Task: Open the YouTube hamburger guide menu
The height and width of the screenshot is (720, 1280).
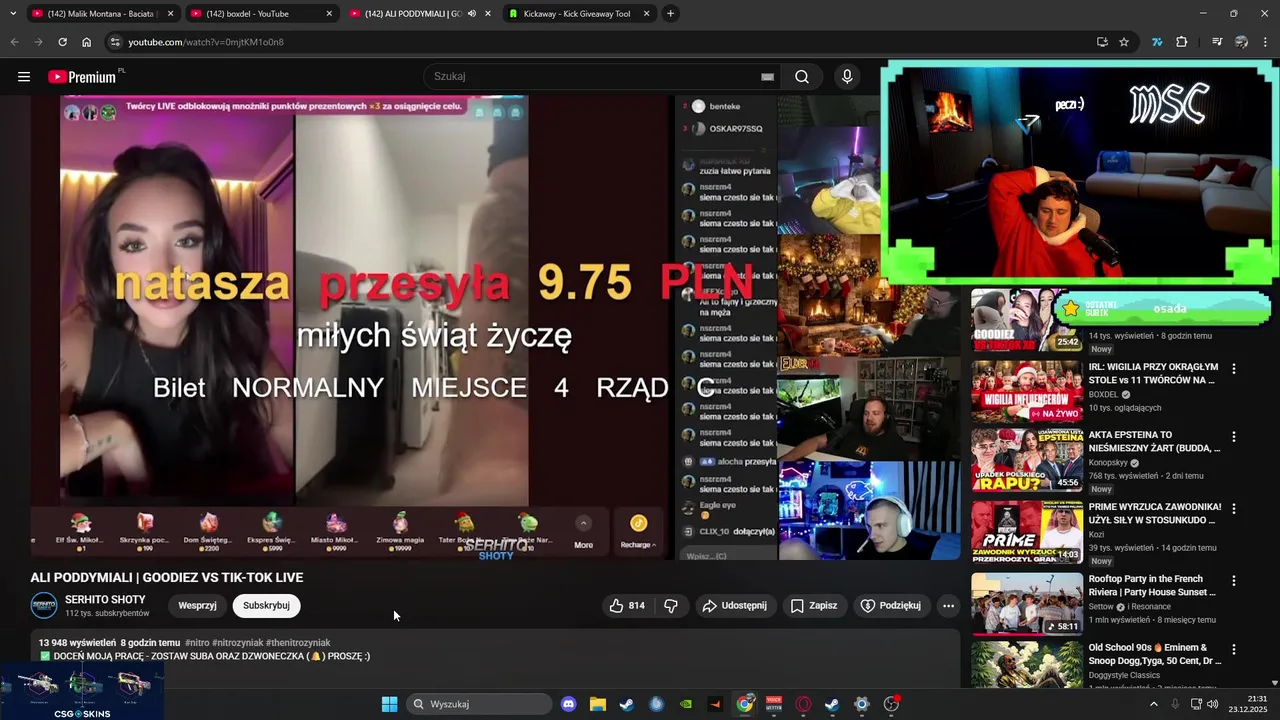Action: (24, 77)
